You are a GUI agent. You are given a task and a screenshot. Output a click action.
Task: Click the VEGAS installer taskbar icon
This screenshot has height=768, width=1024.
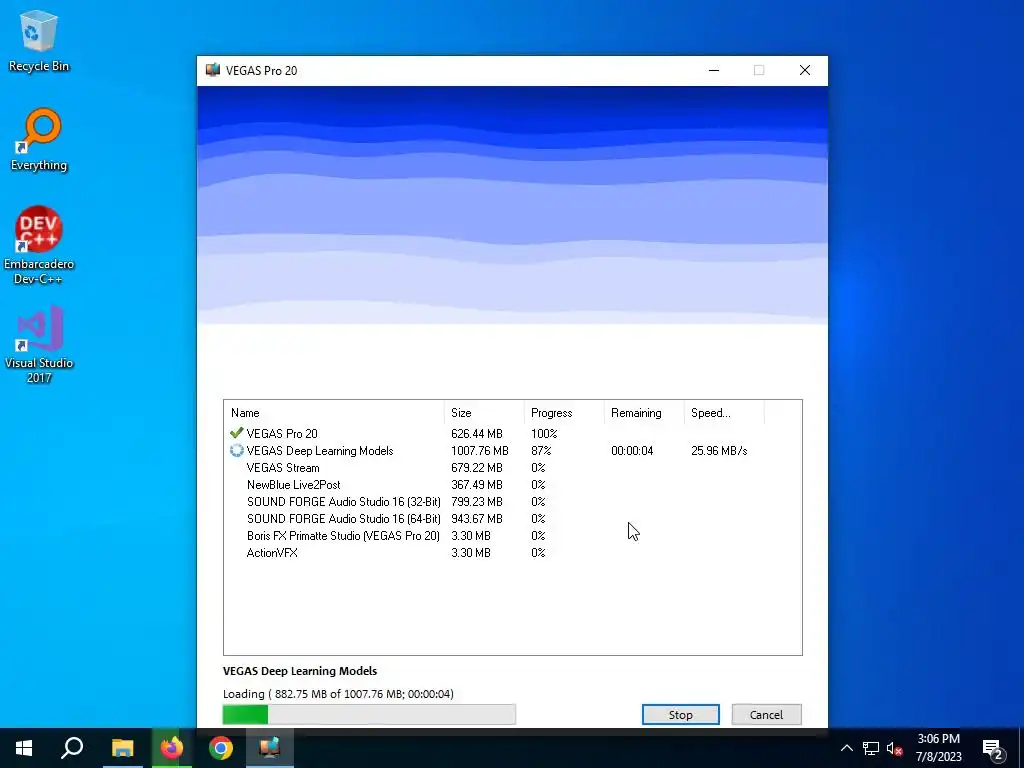pyautogui.click(x=270, y=748)
